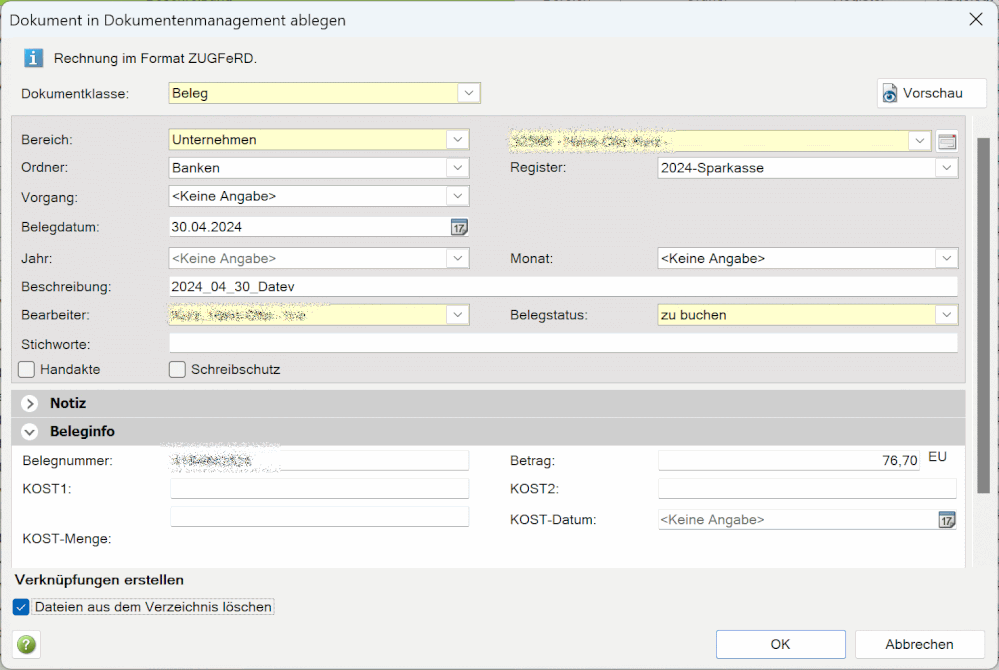Viewport: 999px width, 670px height.
Task: Open the Belegstatus dropdown
Action: 946,315
